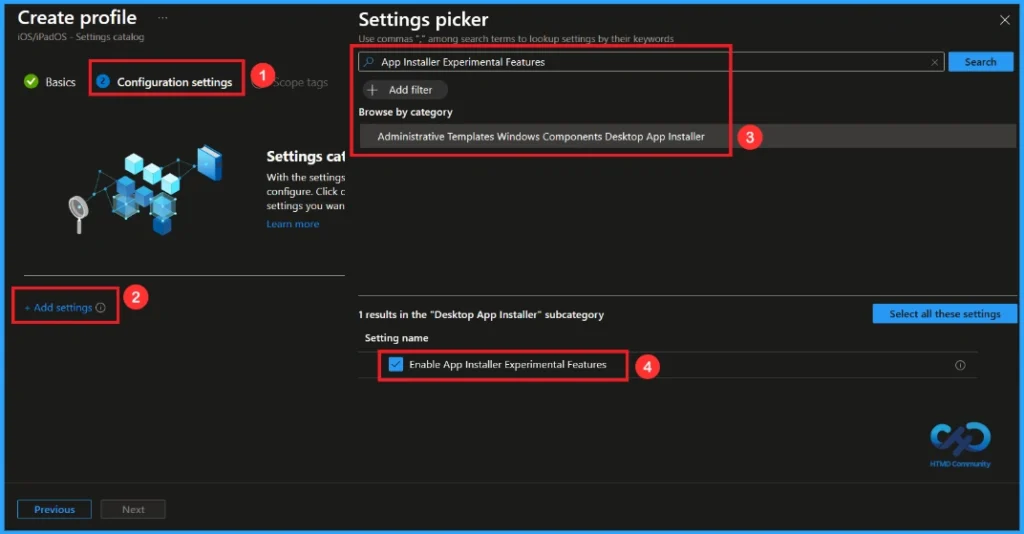Click the Search button
This screenshot has height=534, width=1024.
pos(980,62)
